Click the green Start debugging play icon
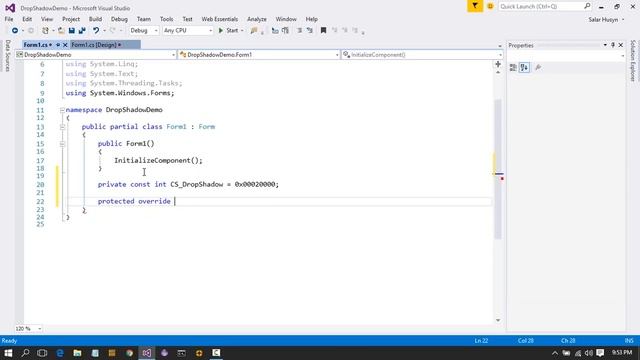Screen dimensions: 640x360 point(221,31)
